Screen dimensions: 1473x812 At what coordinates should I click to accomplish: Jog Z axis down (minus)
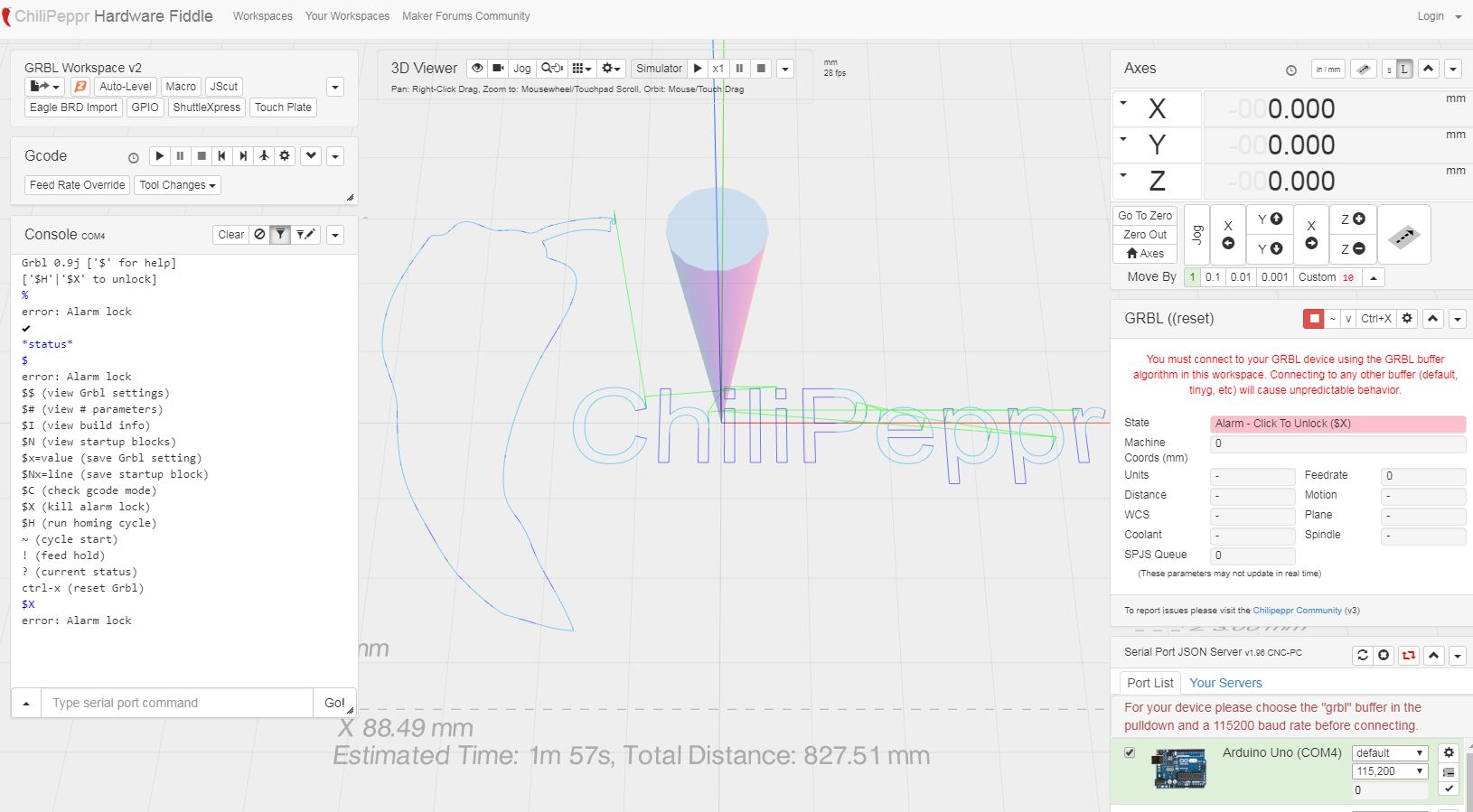click(1353, 249)
